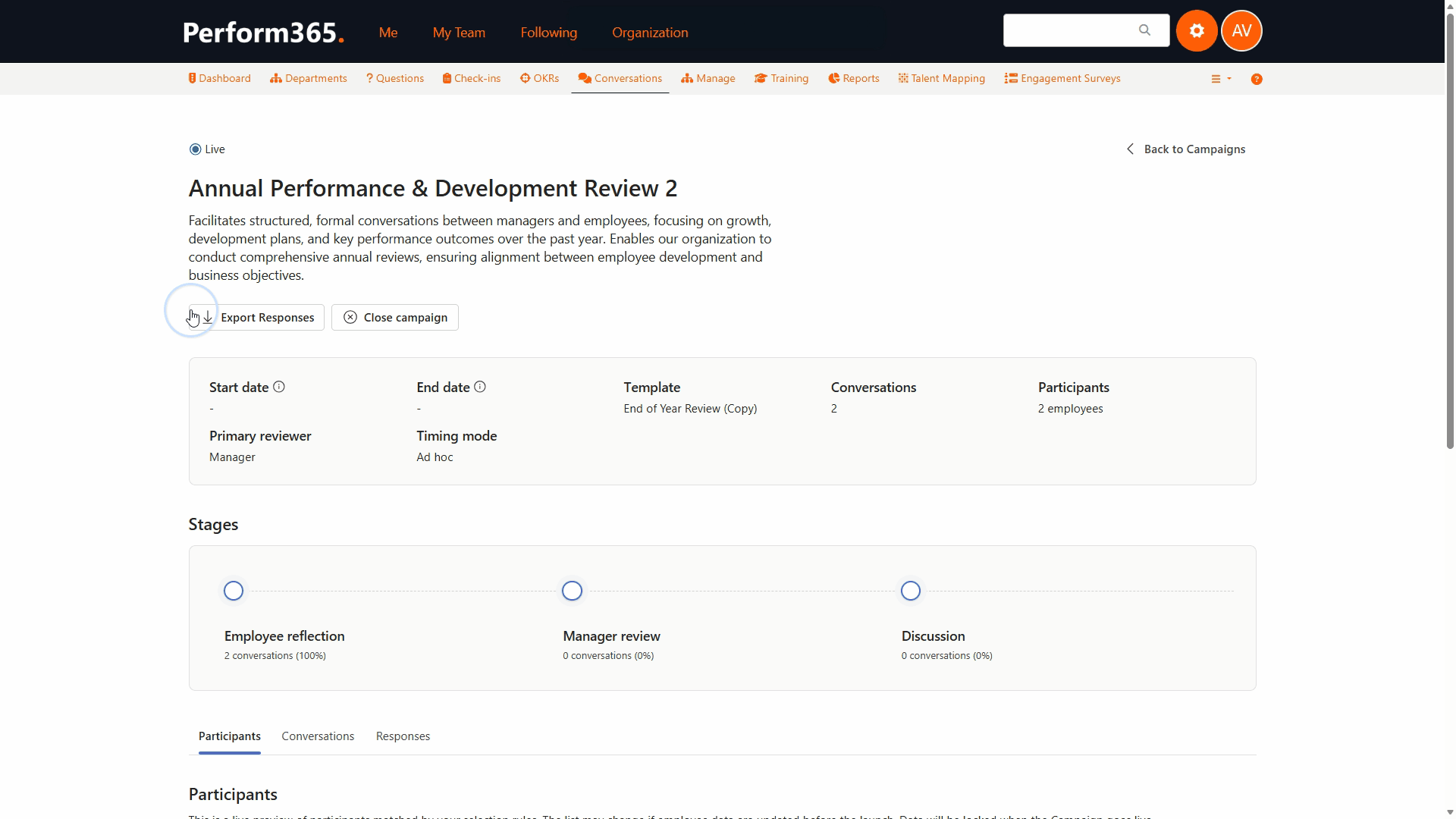Viewport: 1456px width, 819px height.
Task: Go Back to Campaigns
Action: (x=1186, y=149)
